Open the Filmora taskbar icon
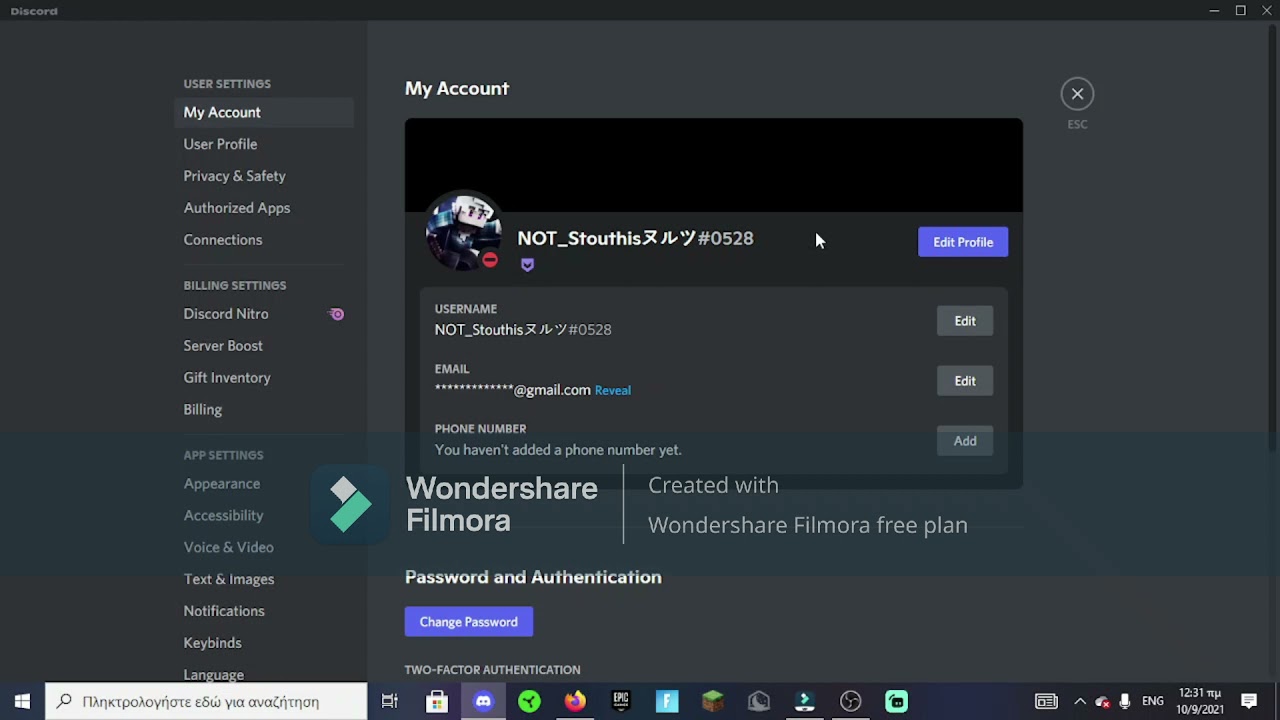The width and height of the screenshot is (1280, 720). (805, 702)
